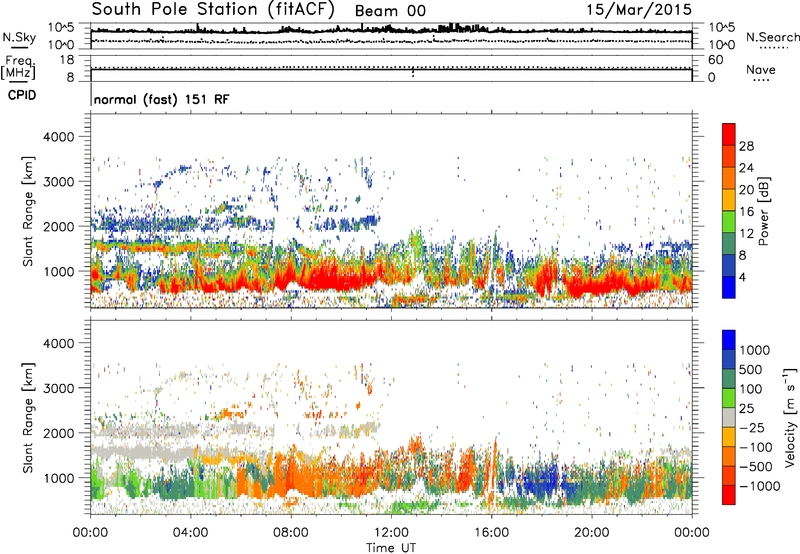Pick the light green 12–16 dB Power segment
The width and height of the screenshot is (800, 554).
pos(729,222)
